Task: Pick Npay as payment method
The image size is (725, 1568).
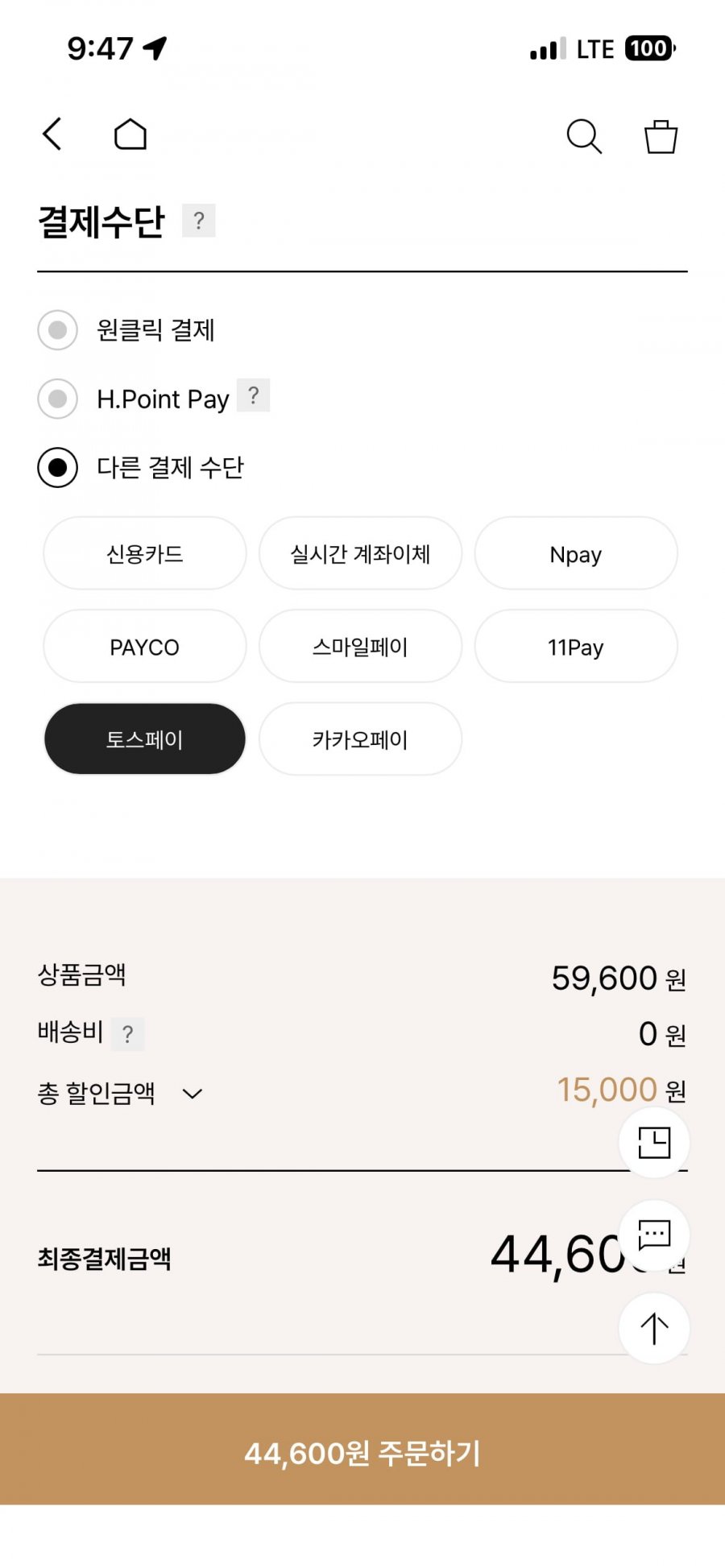Action: pos(576,554)
